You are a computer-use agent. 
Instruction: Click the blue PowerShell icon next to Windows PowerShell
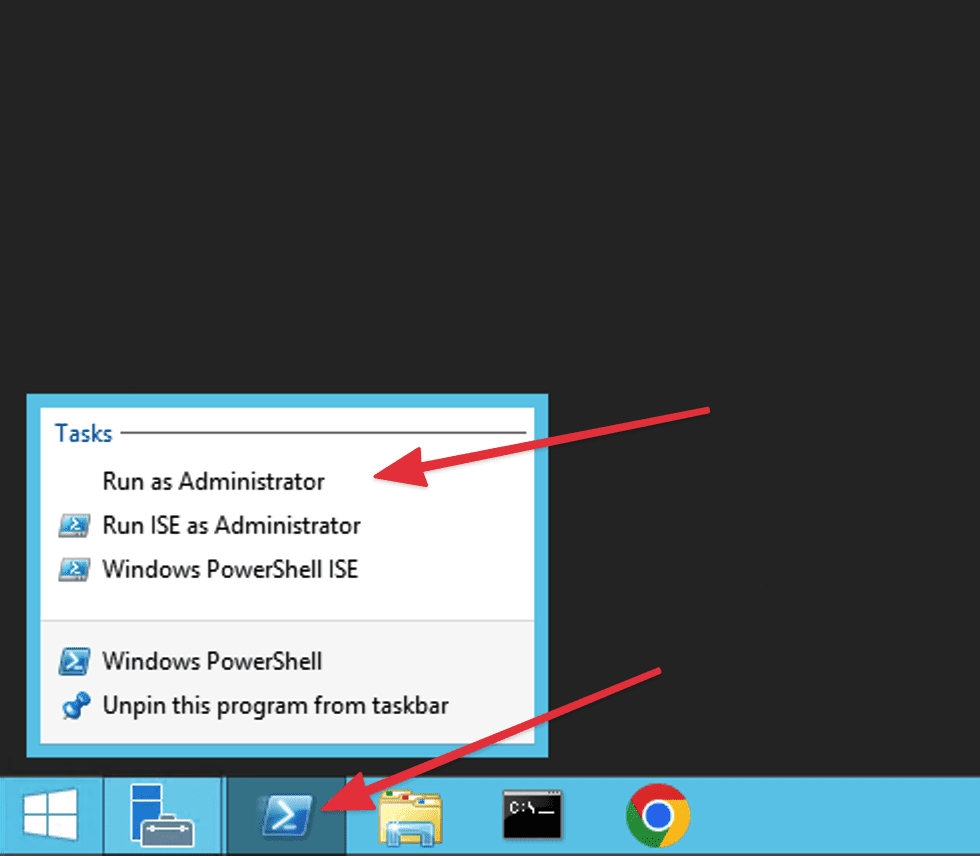(74, 661)
